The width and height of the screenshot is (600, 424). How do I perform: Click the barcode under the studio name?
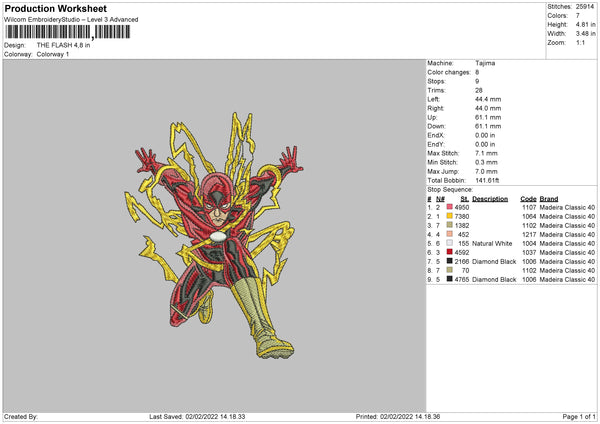(68, 32)
